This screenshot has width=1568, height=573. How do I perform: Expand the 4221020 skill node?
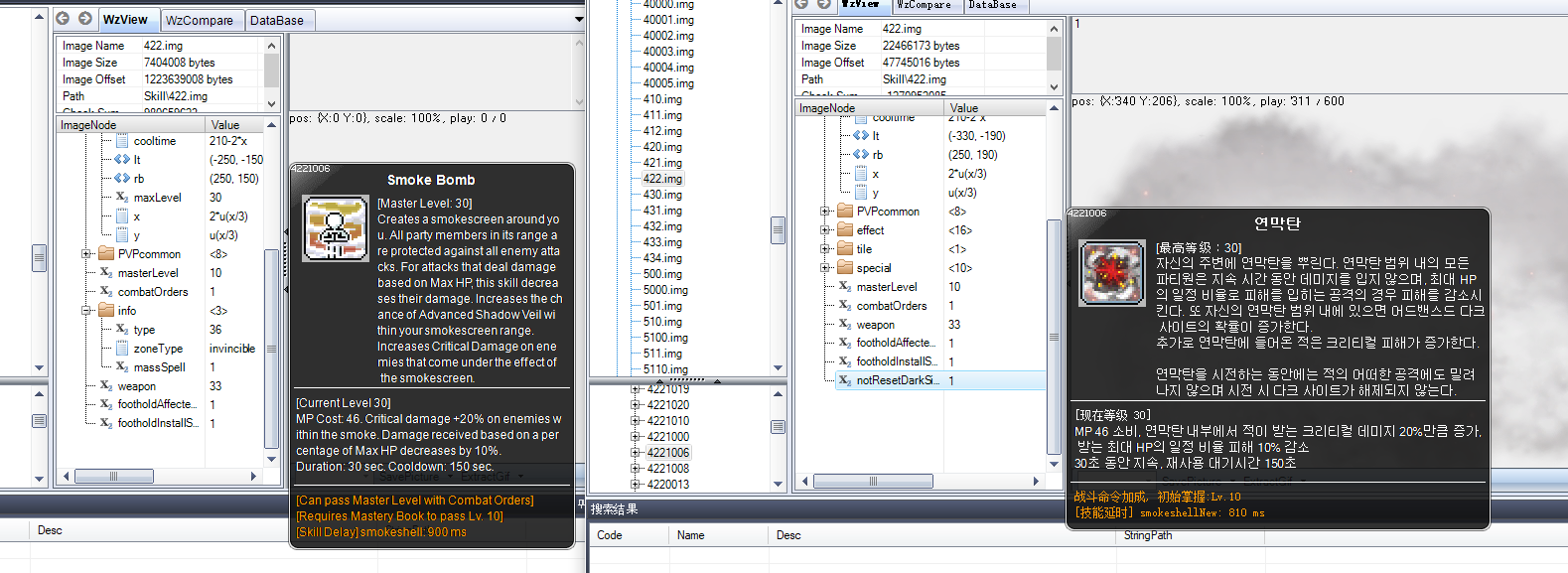(636, 405)
